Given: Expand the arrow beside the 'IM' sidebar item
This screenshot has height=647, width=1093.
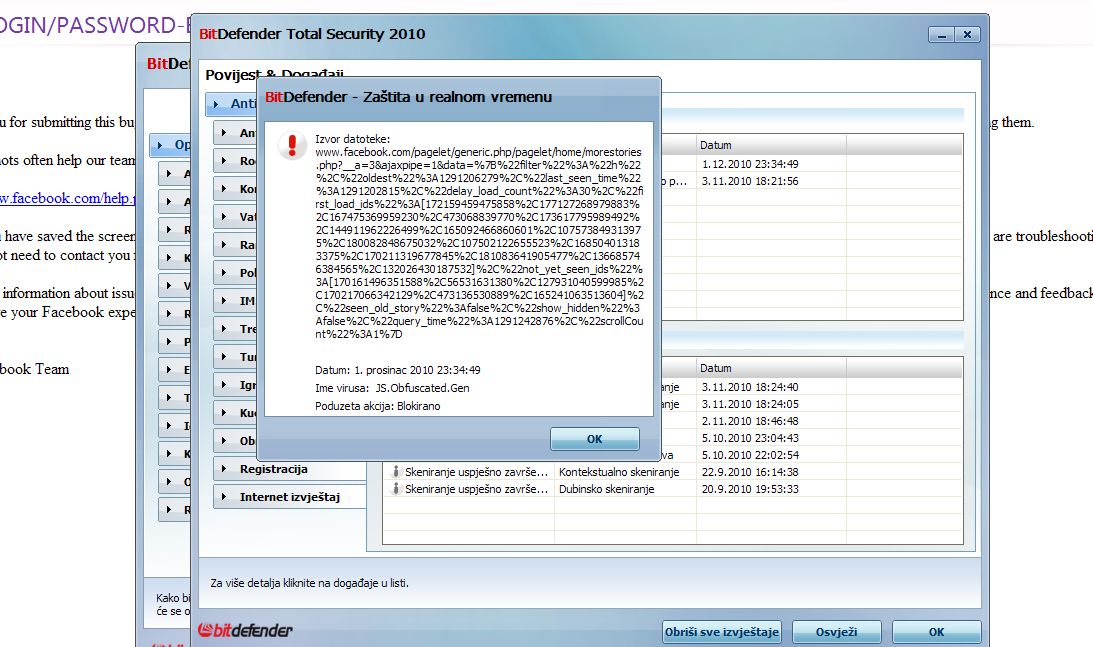Looking at the screenshot, I should point(224,300).
